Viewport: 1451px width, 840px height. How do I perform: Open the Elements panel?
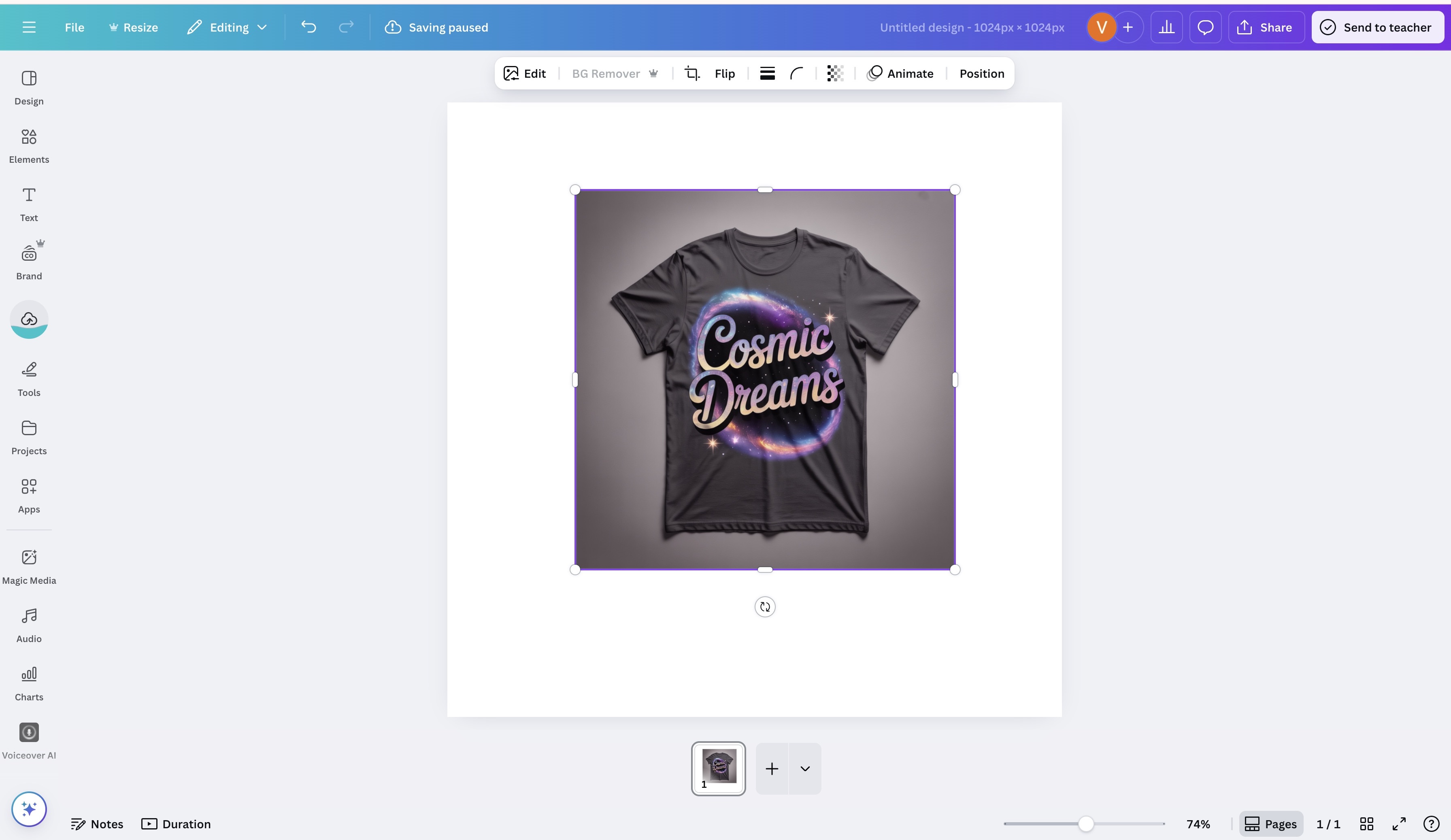[29, 146]
